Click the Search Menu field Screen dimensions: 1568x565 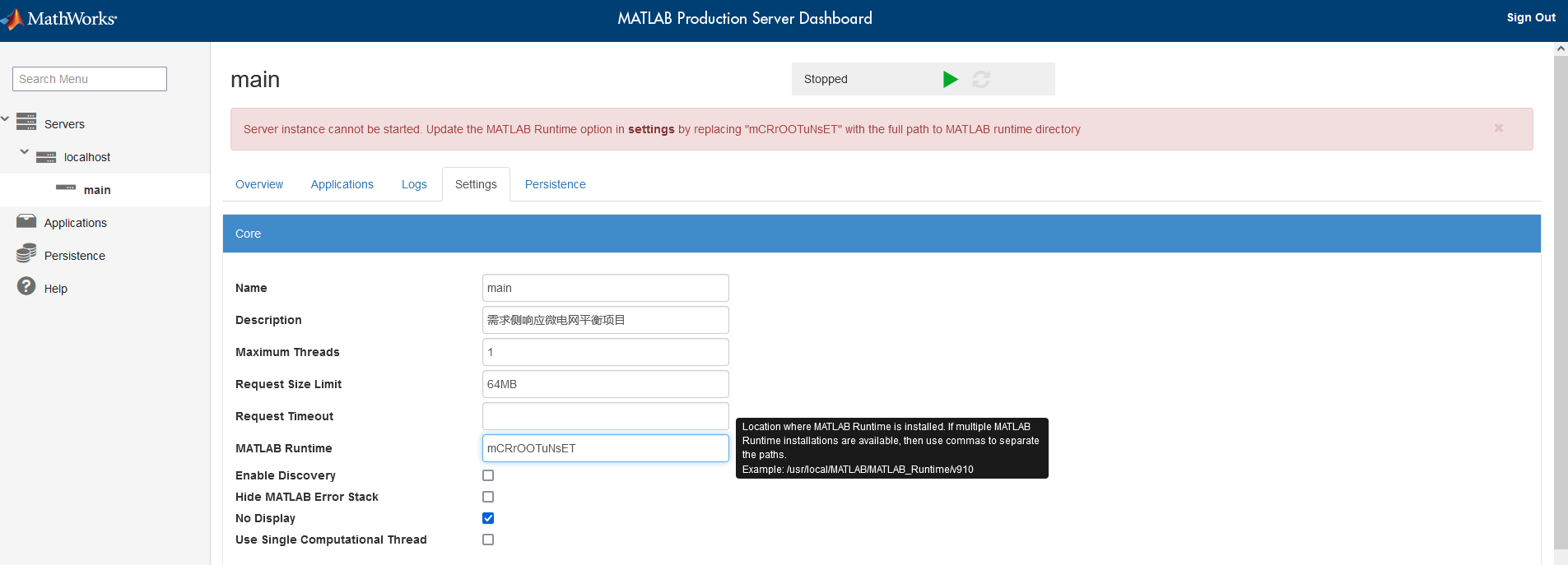(x=90, y=79)
